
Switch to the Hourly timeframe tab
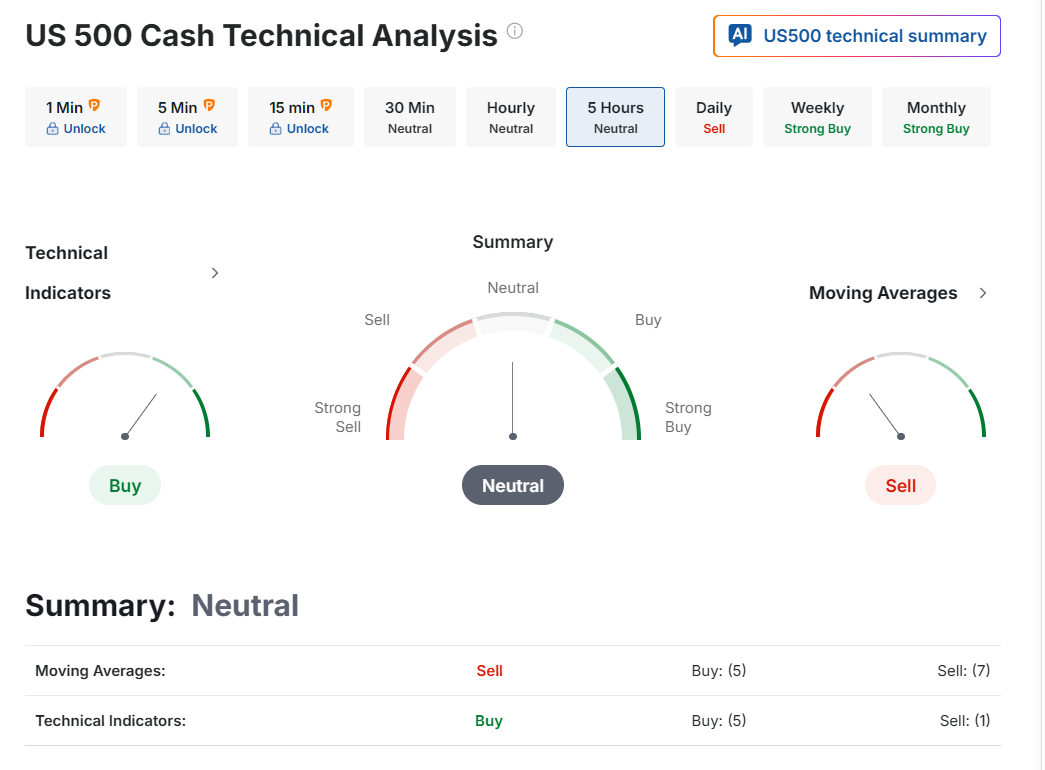coord(511,117)
